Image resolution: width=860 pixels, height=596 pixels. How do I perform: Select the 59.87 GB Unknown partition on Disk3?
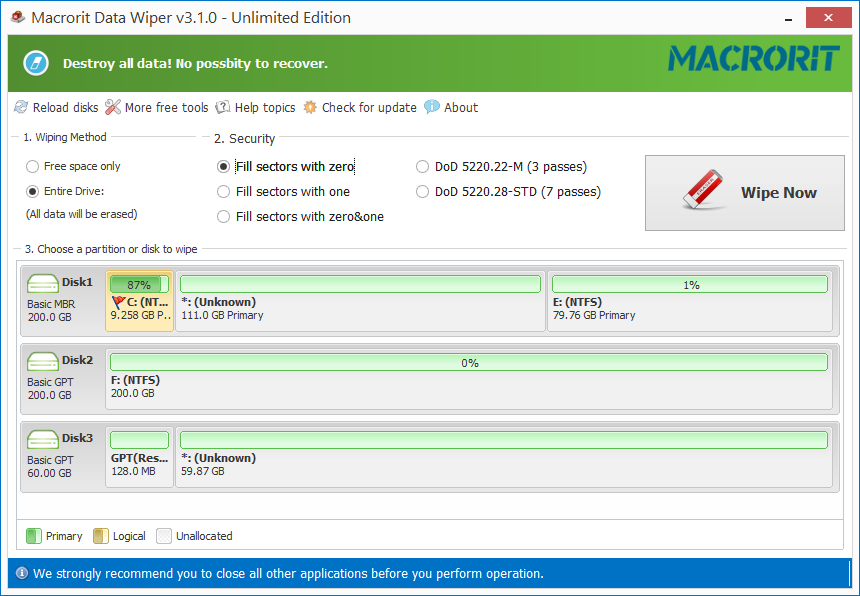[x=504, y=457]
